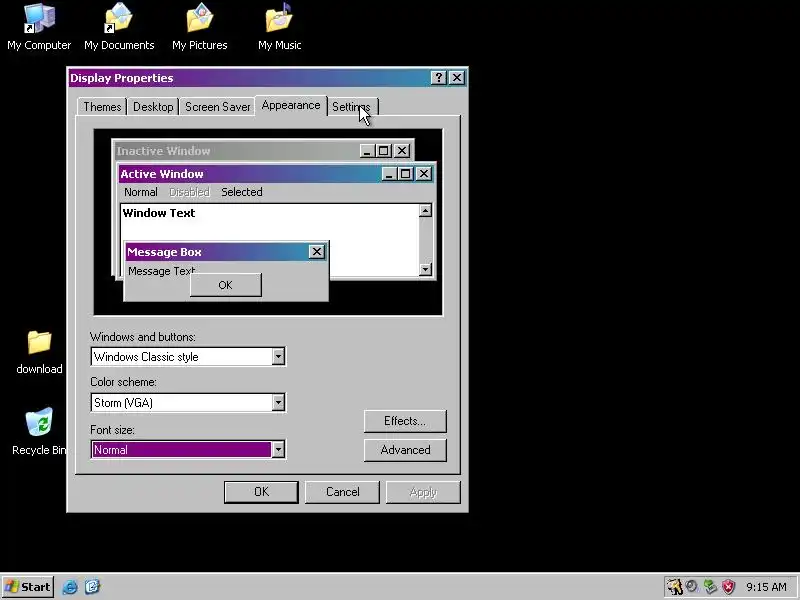Screen dimensions: 800x600
Task: Open the Settings tab
Action: pos(352,107)
